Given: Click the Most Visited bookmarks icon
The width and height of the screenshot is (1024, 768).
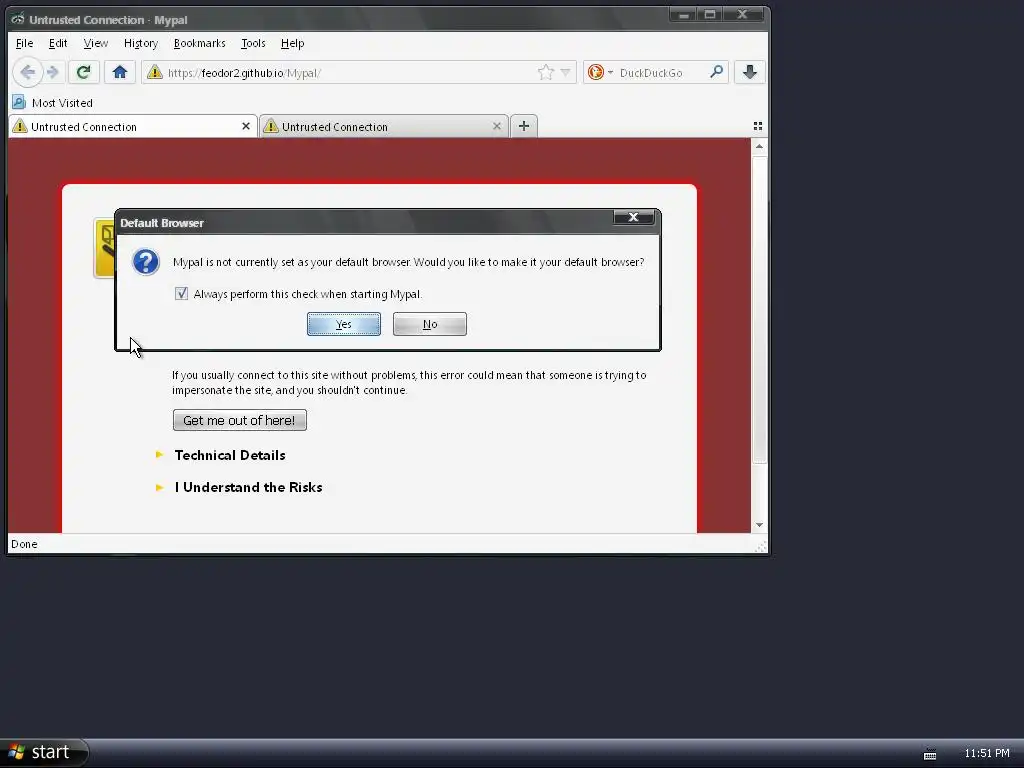Looking at the screenshot, I should (x=19, y=103).
